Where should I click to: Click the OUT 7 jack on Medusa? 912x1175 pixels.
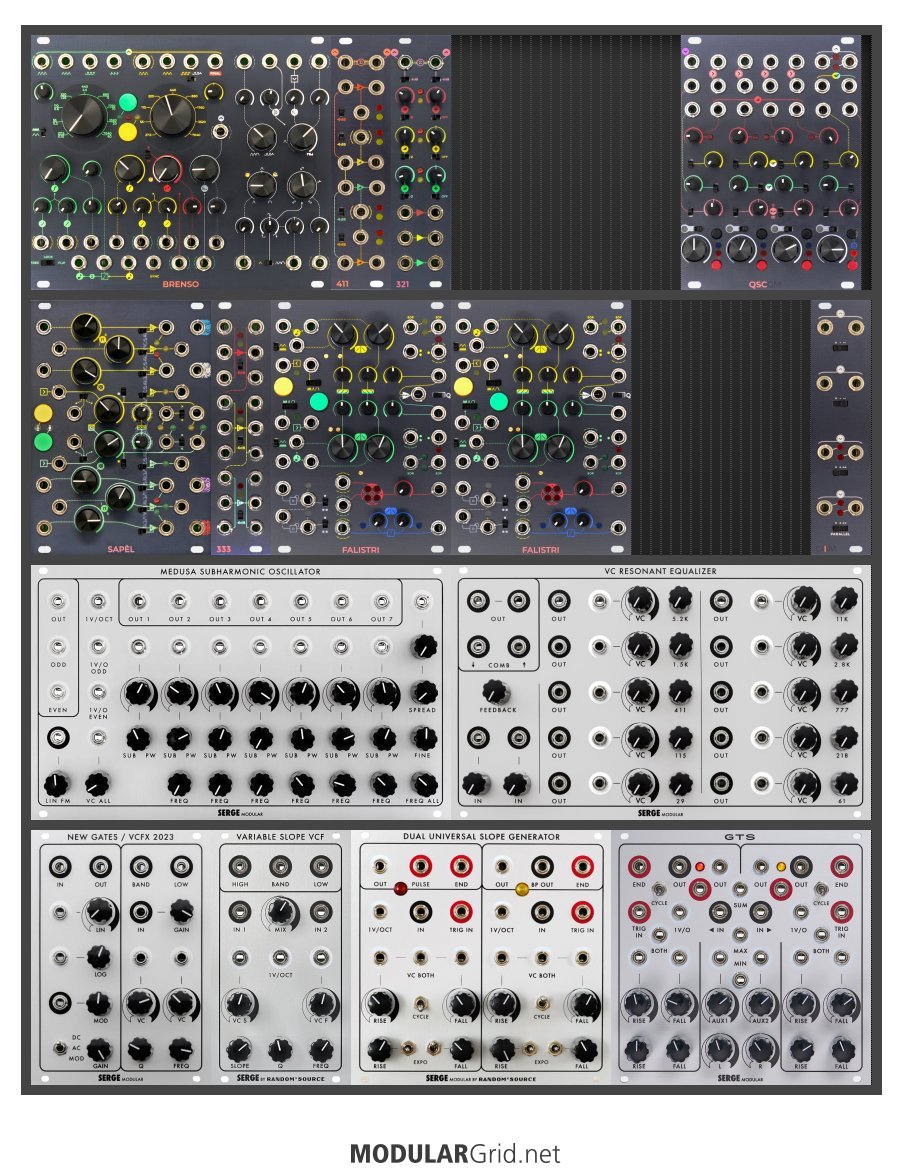(x=382, y=602)
